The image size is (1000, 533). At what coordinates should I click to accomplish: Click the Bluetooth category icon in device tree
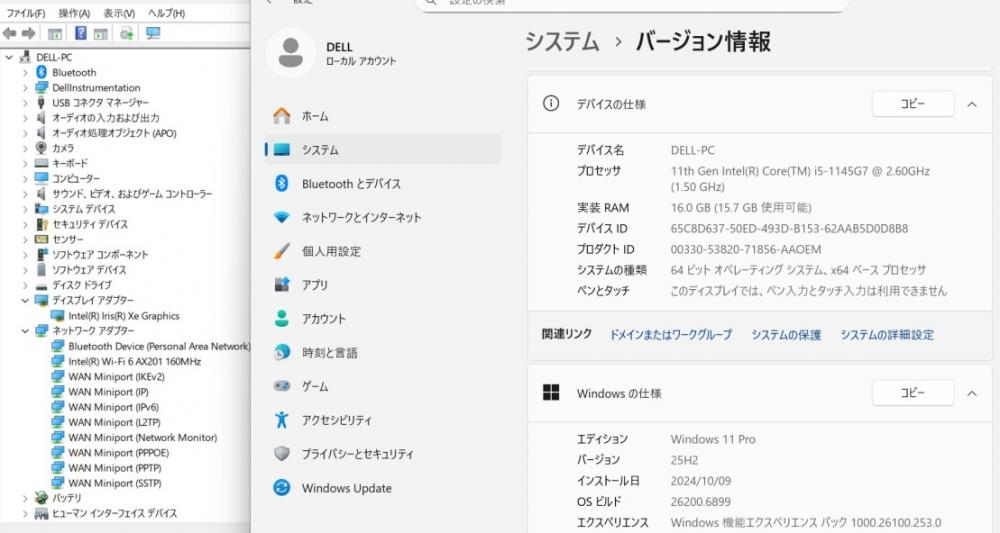(41, 72)
